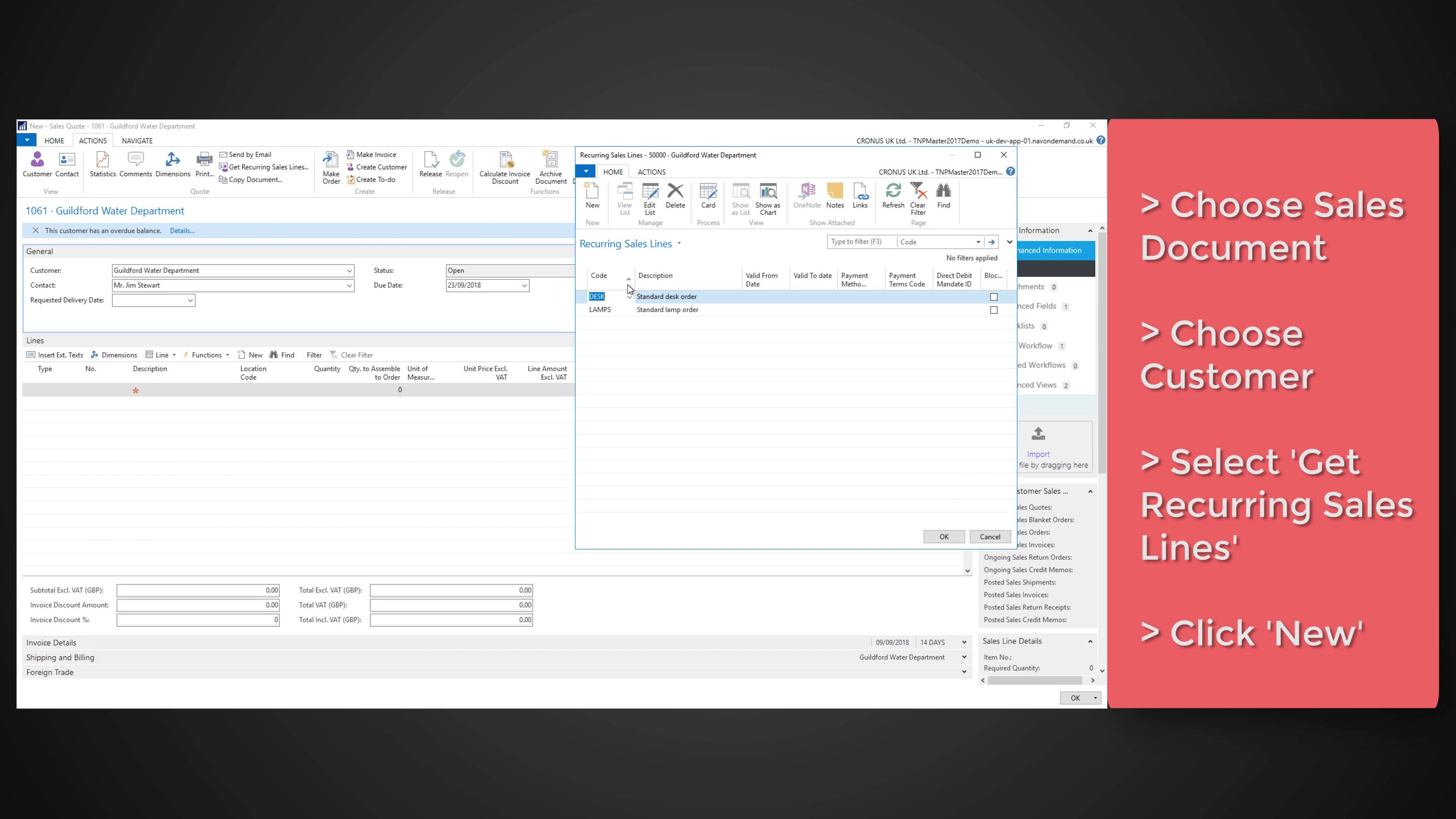Click Clear Filter in the Page group

918,199
